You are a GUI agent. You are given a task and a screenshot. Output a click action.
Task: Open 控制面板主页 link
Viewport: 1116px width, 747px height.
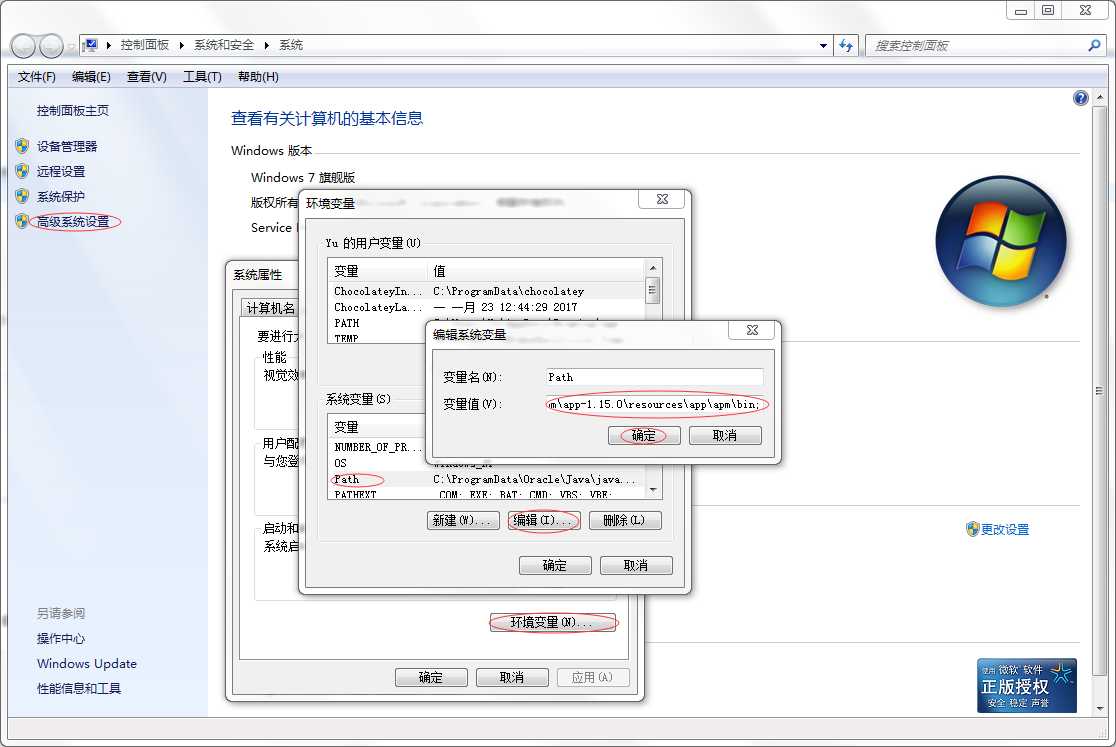coord(73,110)
